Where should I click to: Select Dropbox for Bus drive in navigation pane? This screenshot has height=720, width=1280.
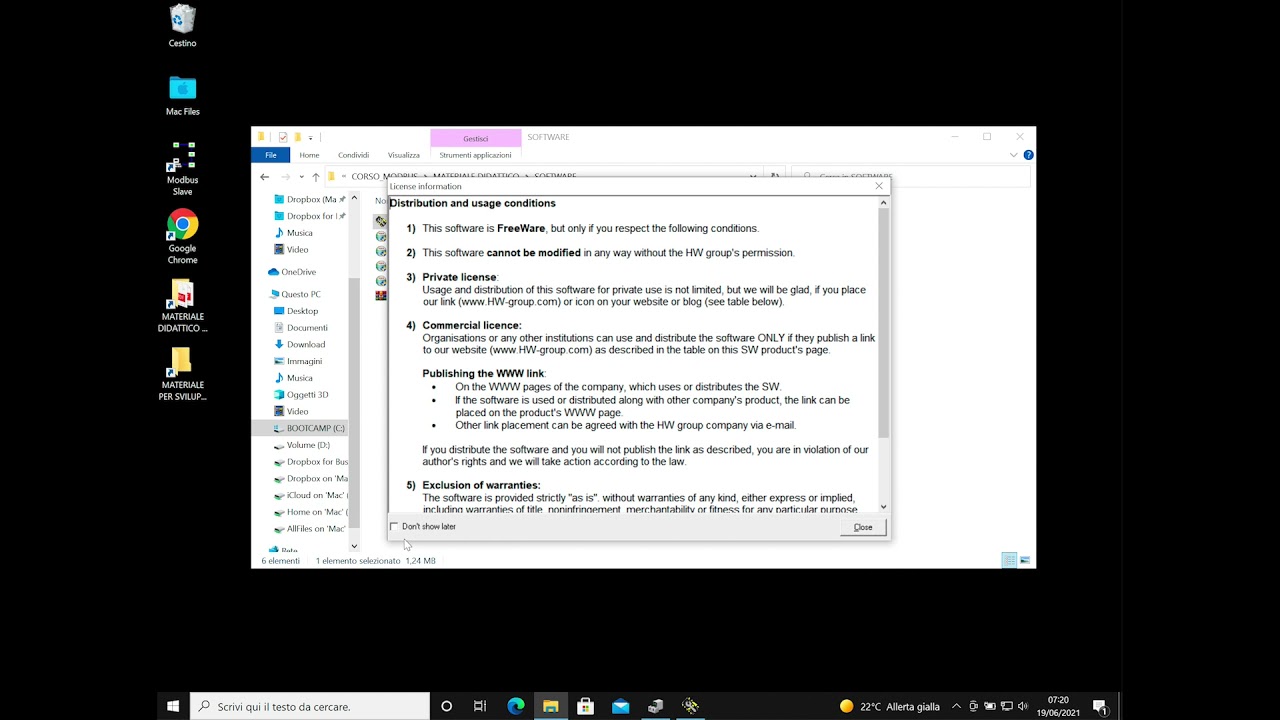coord(310,462)
